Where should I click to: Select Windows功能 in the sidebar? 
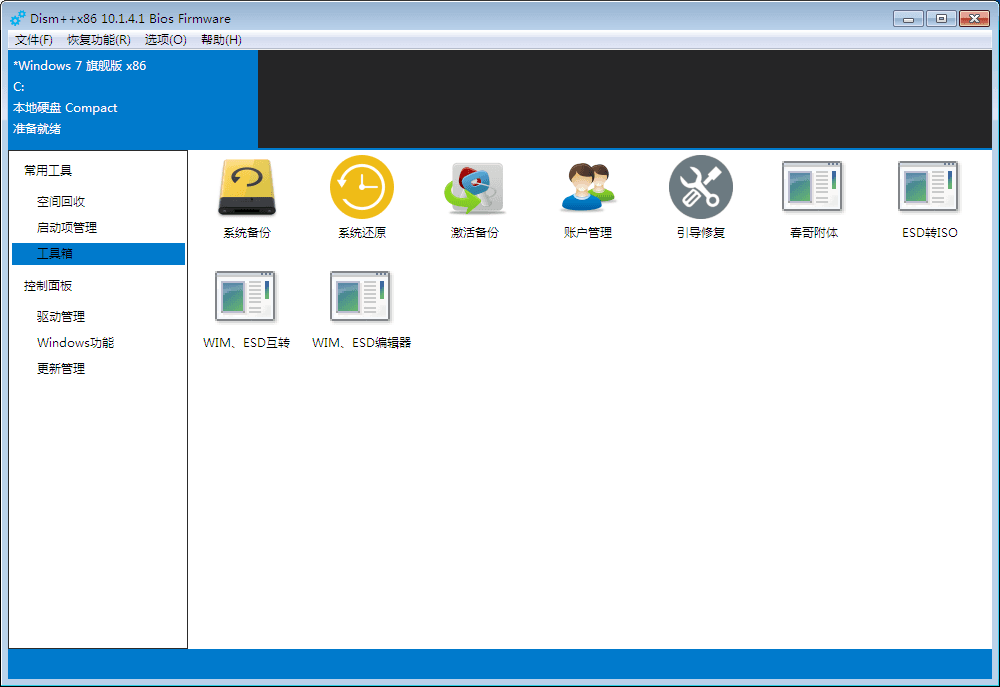point(72,341)
